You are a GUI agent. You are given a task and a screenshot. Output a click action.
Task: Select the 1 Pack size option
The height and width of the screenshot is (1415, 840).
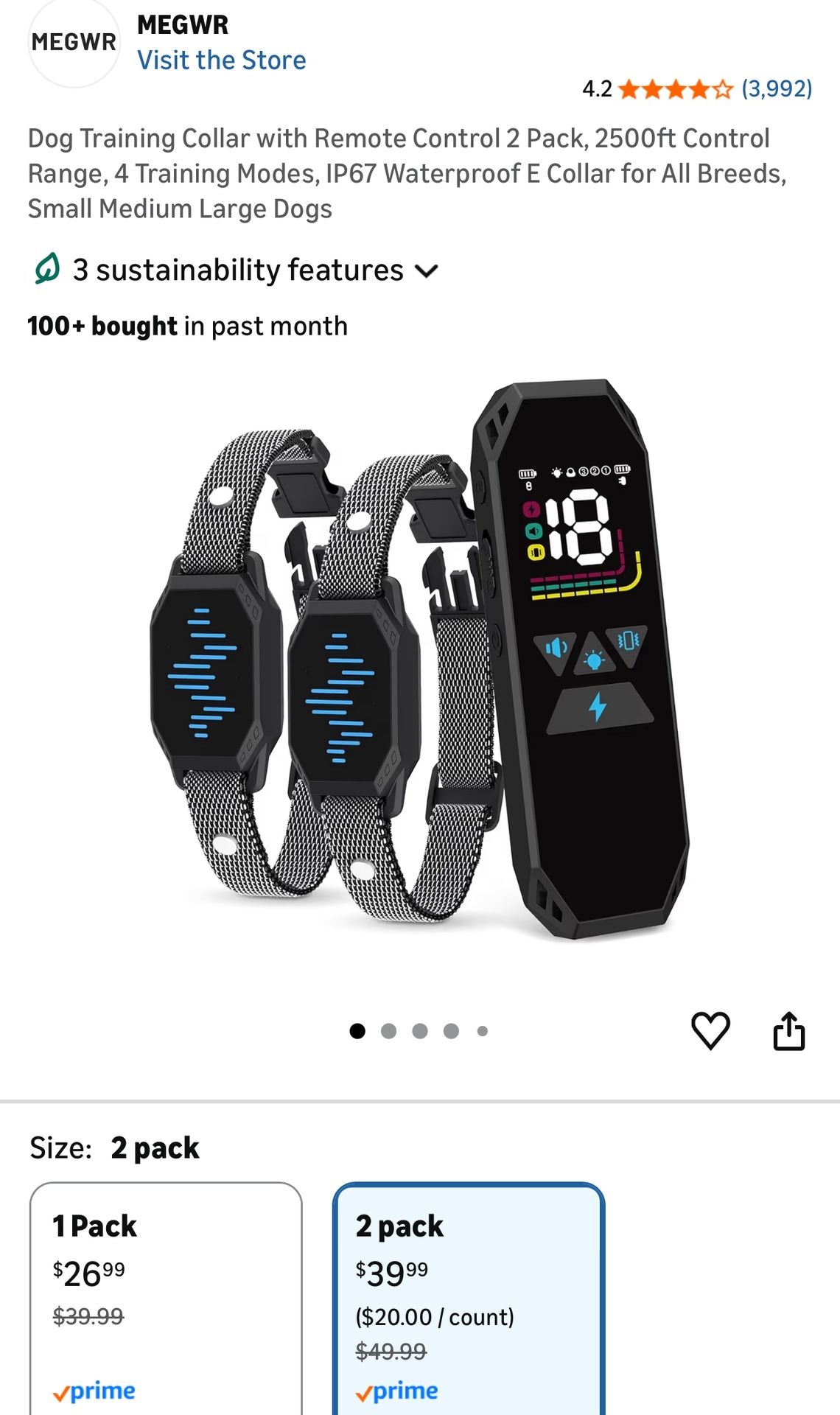166,1299
